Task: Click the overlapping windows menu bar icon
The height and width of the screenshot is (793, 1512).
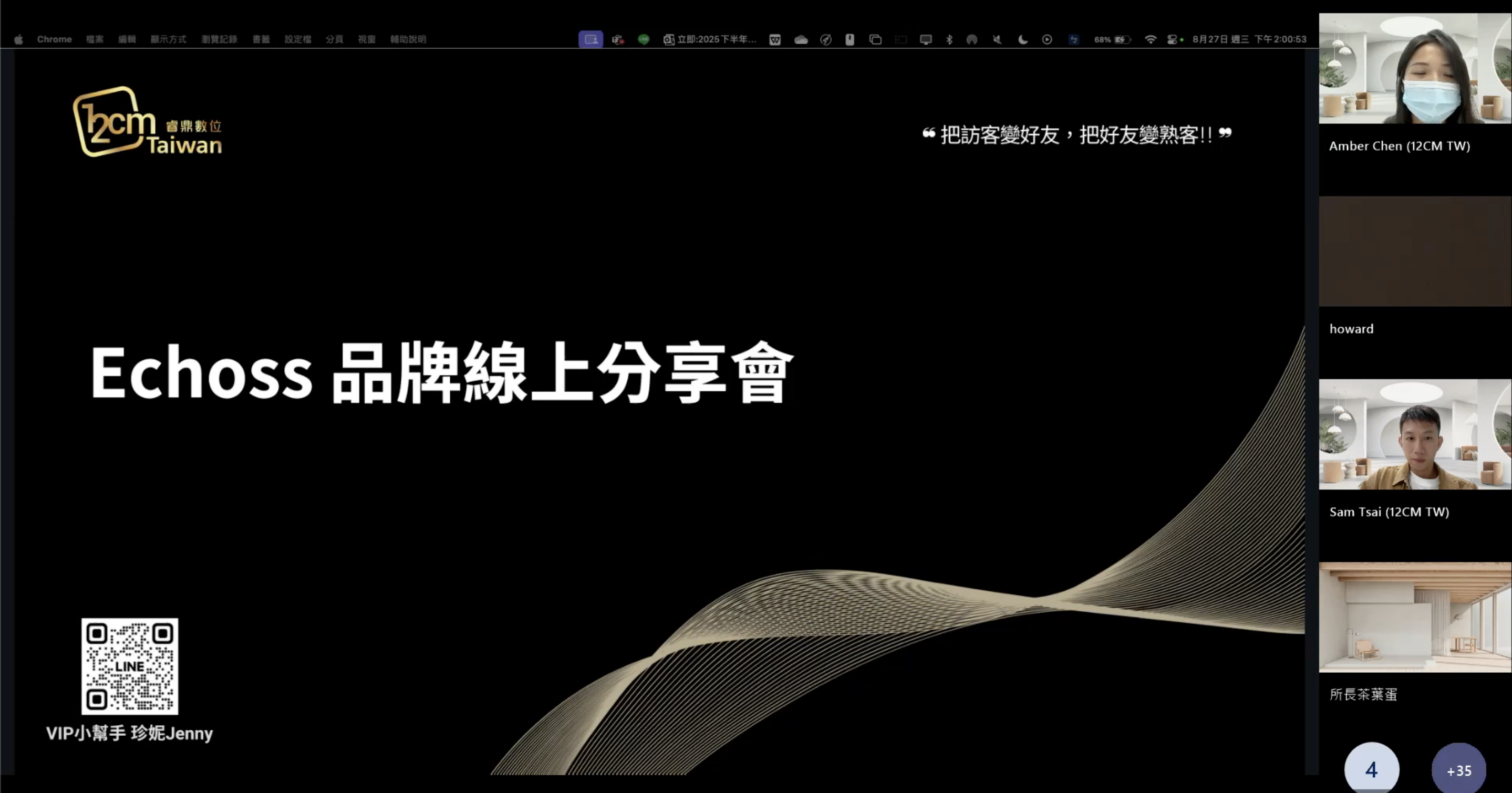Action: (875, 39)
